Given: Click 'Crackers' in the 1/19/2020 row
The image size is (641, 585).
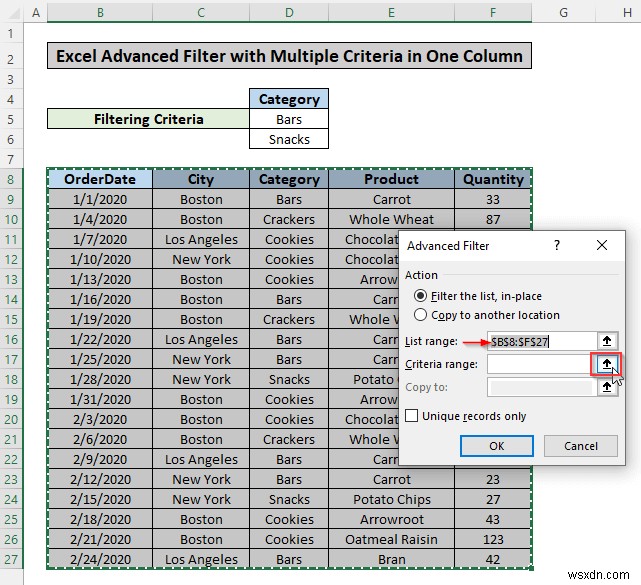Looking at the screenshot, I should tap(289, 319).
